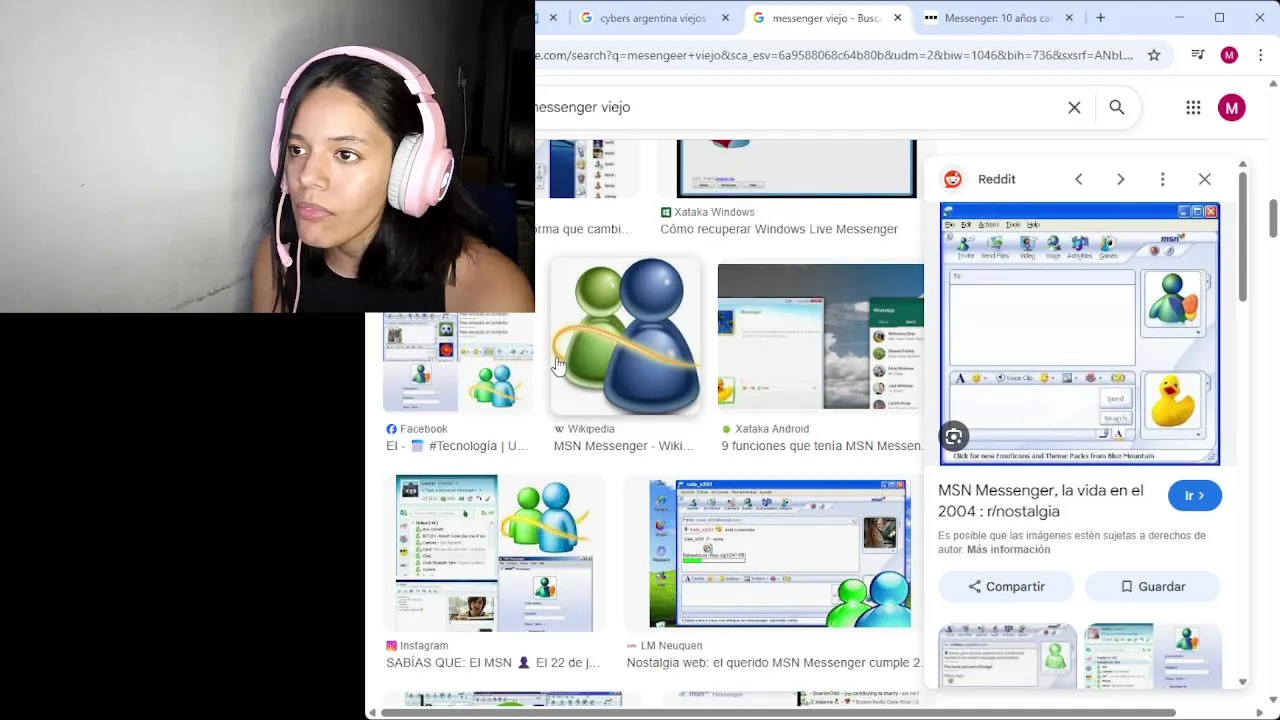Viewport: 1280px width, 720px height.
Task: Click 'SABÍAS QUE: El MSN' result title
Action: pyautogui.click(x=493, y=663)
